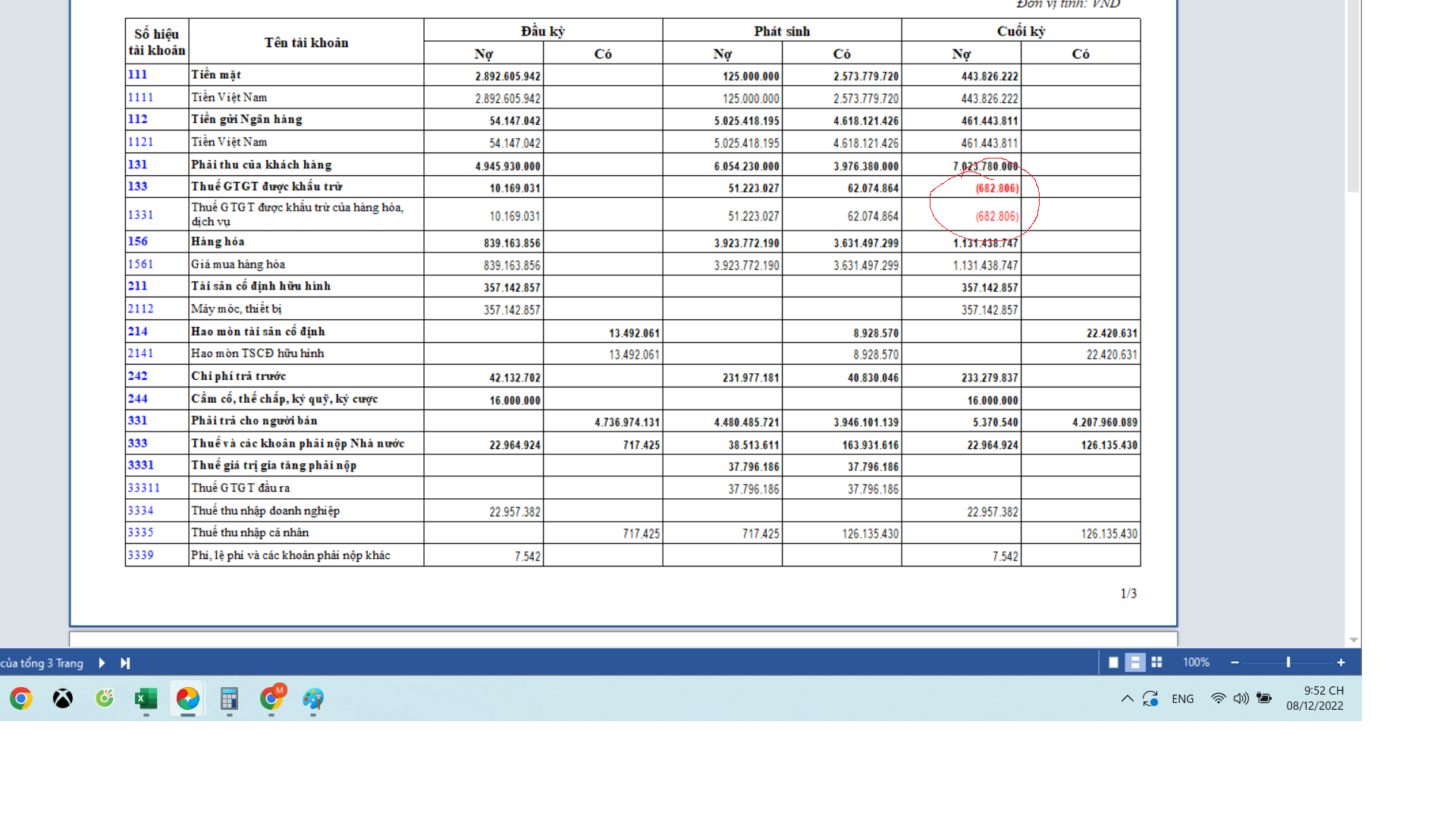Open Paint app in taskbar
The width and height of the screenshot is (1456, 819).
312,698
